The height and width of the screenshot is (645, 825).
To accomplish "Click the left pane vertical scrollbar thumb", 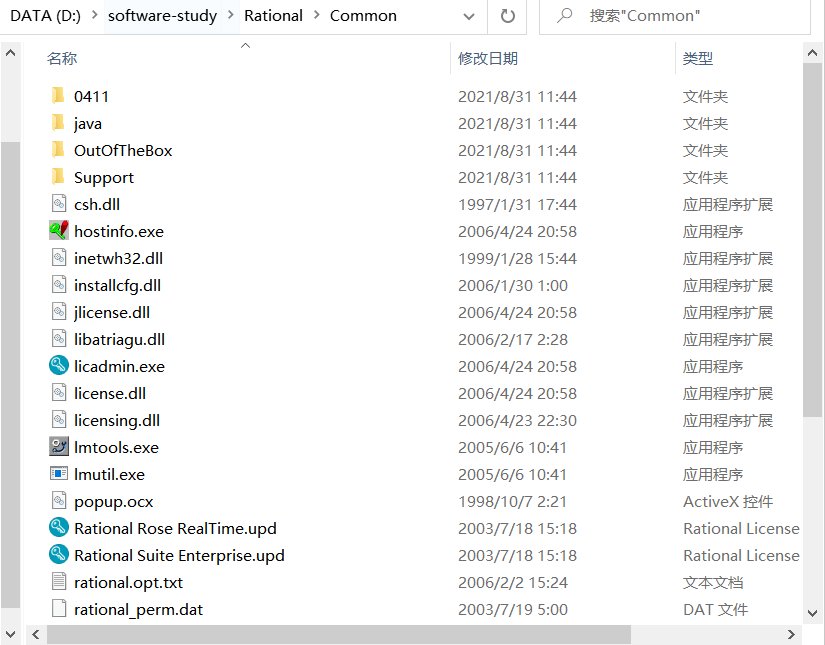I will pyautogui.click(x=10, y=375).
